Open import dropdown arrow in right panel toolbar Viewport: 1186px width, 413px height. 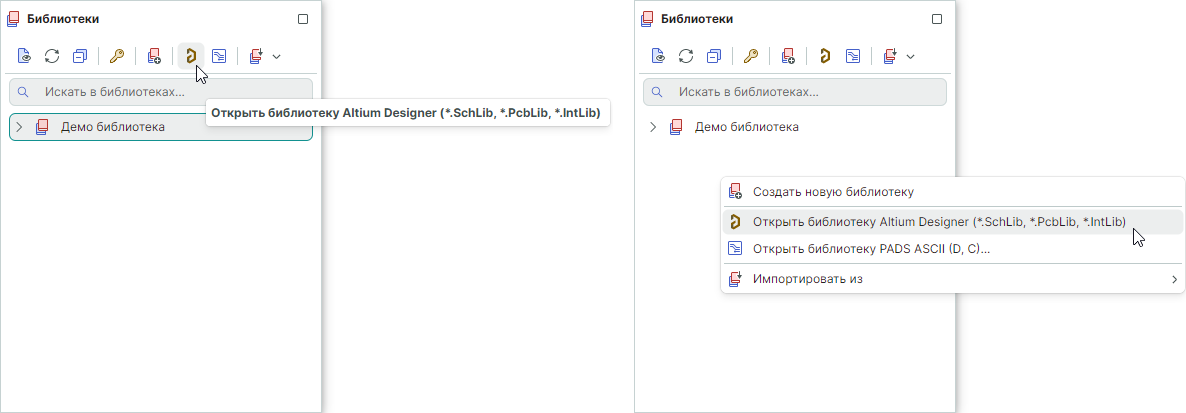tap(910, 56)
